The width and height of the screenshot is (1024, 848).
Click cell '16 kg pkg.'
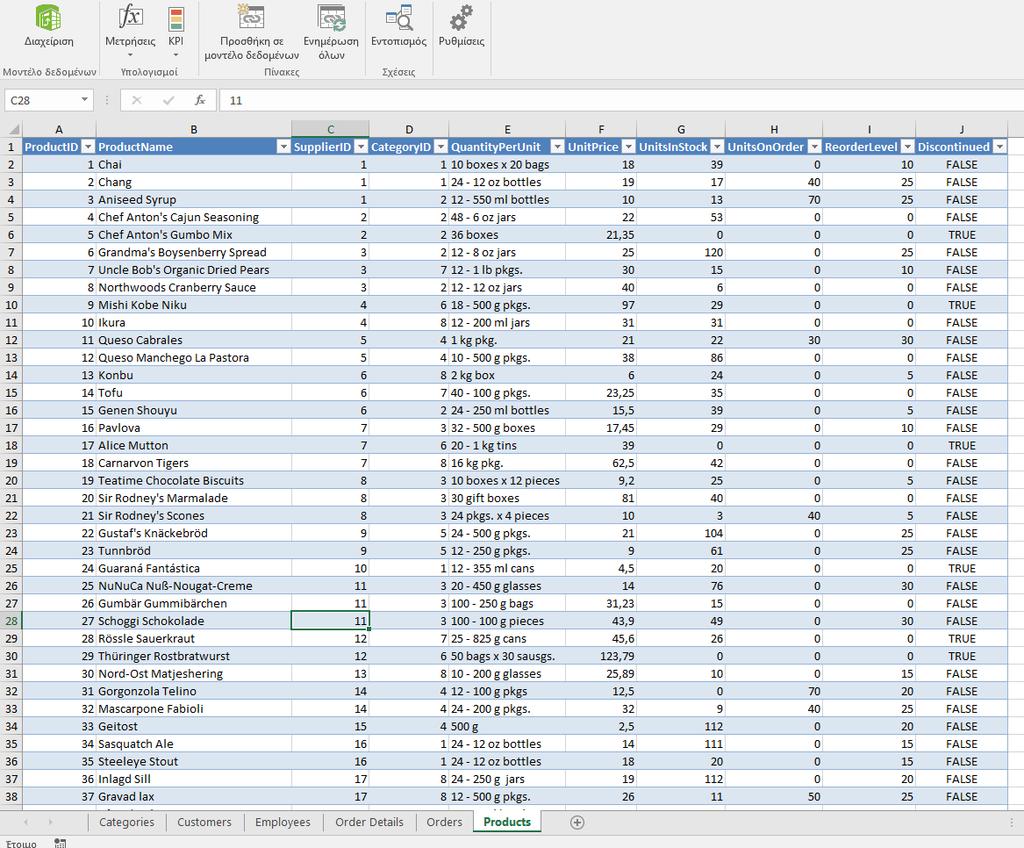[507, 463]
